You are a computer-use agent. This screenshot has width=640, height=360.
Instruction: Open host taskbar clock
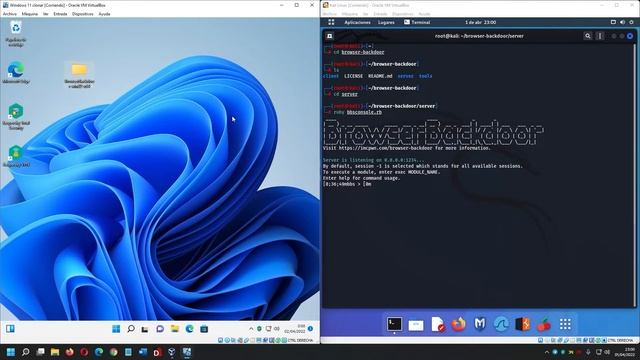625,352
